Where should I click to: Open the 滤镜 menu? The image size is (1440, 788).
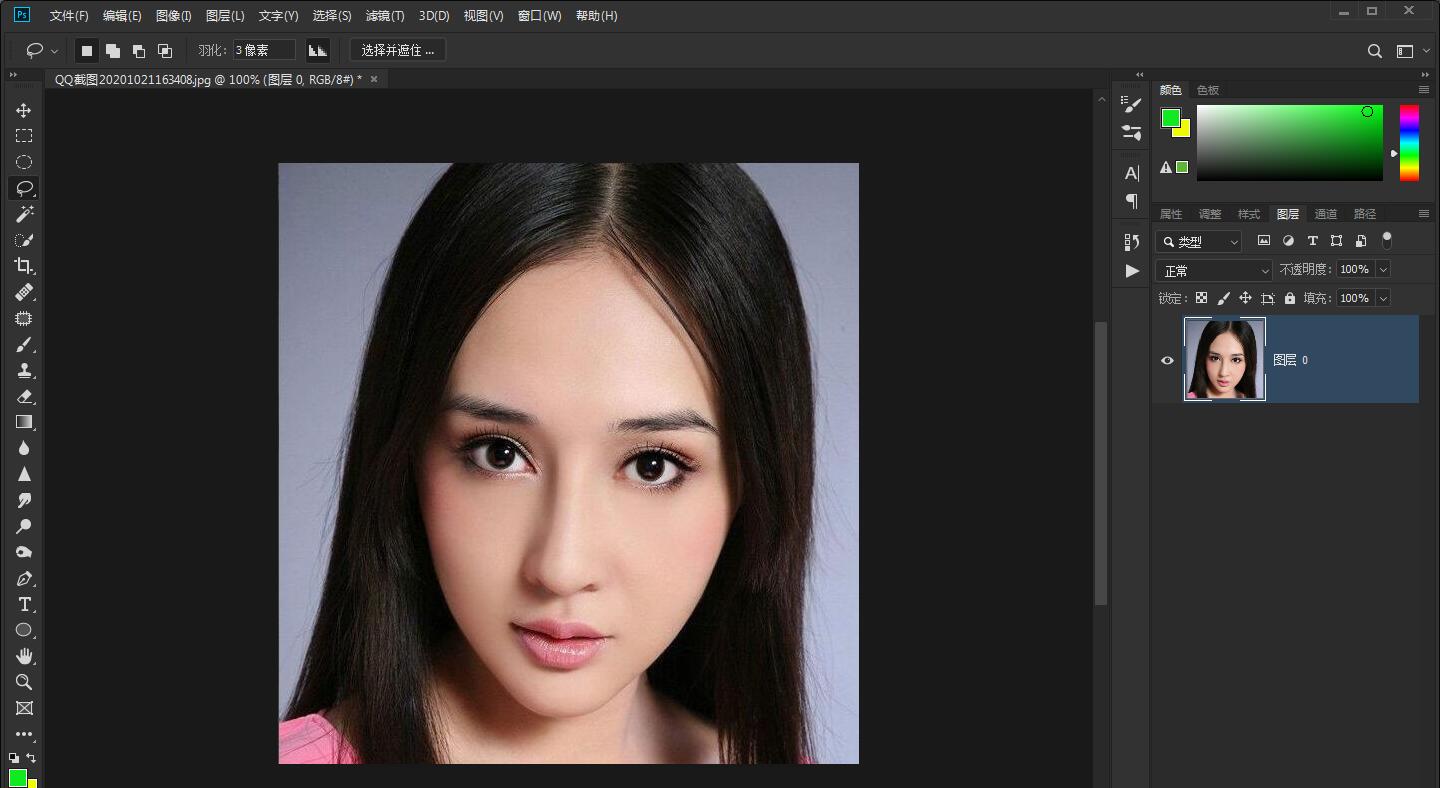[383, 15]
